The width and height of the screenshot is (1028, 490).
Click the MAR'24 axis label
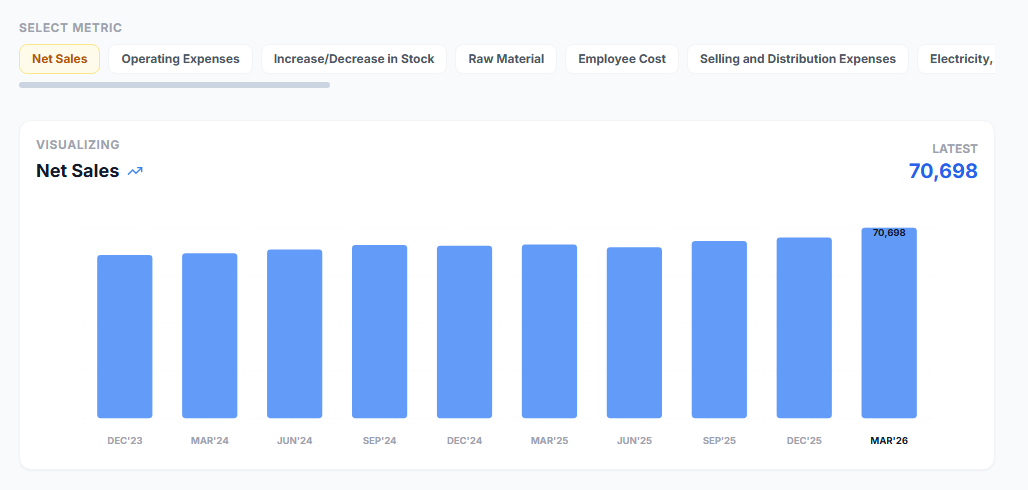210,441
